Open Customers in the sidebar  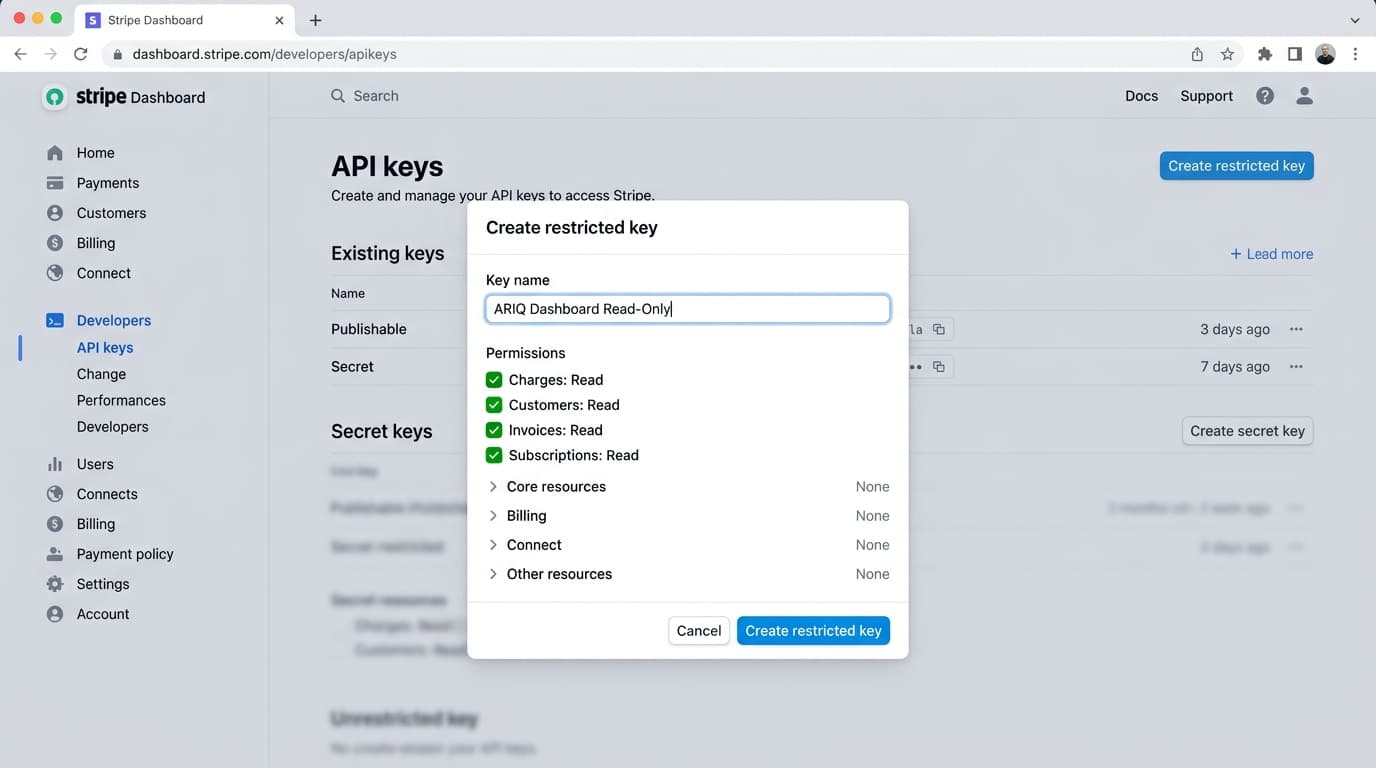click(x=111, y=213)
